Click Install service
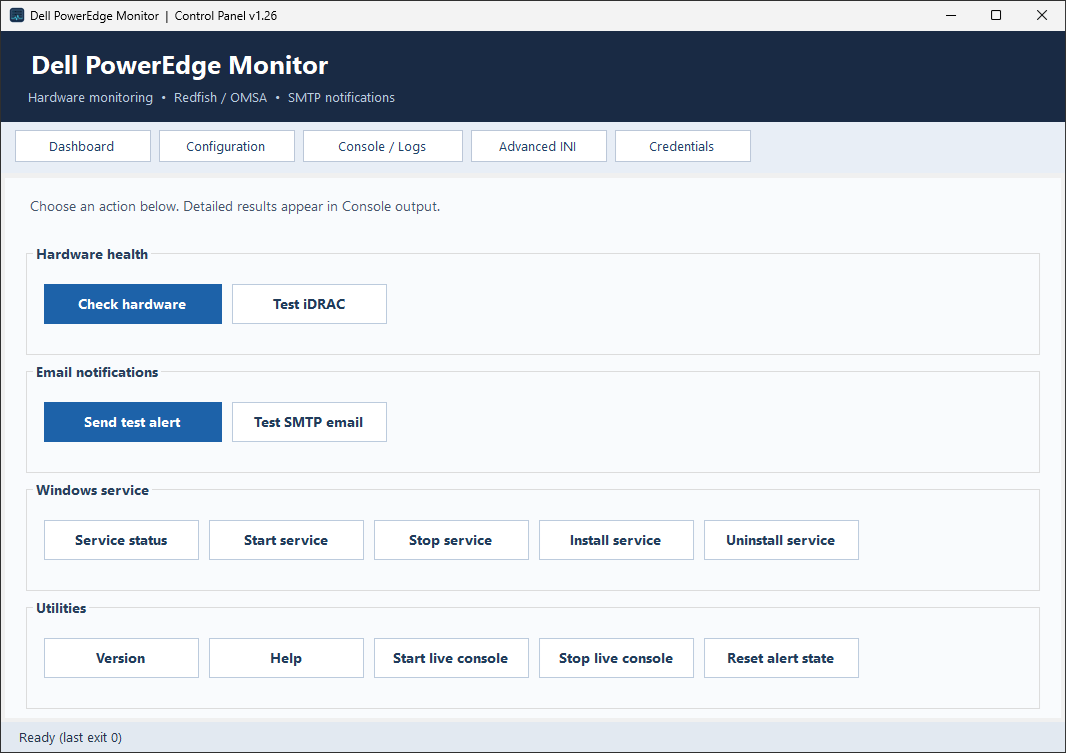The image size is (1066, 753). tap(616, 540)
